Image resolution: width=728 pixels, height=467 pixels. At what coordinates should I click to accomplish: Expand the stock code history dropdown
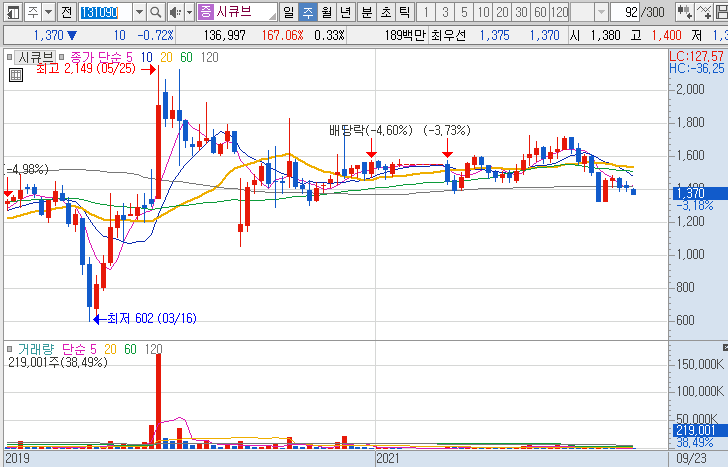[x=139, y=12]
